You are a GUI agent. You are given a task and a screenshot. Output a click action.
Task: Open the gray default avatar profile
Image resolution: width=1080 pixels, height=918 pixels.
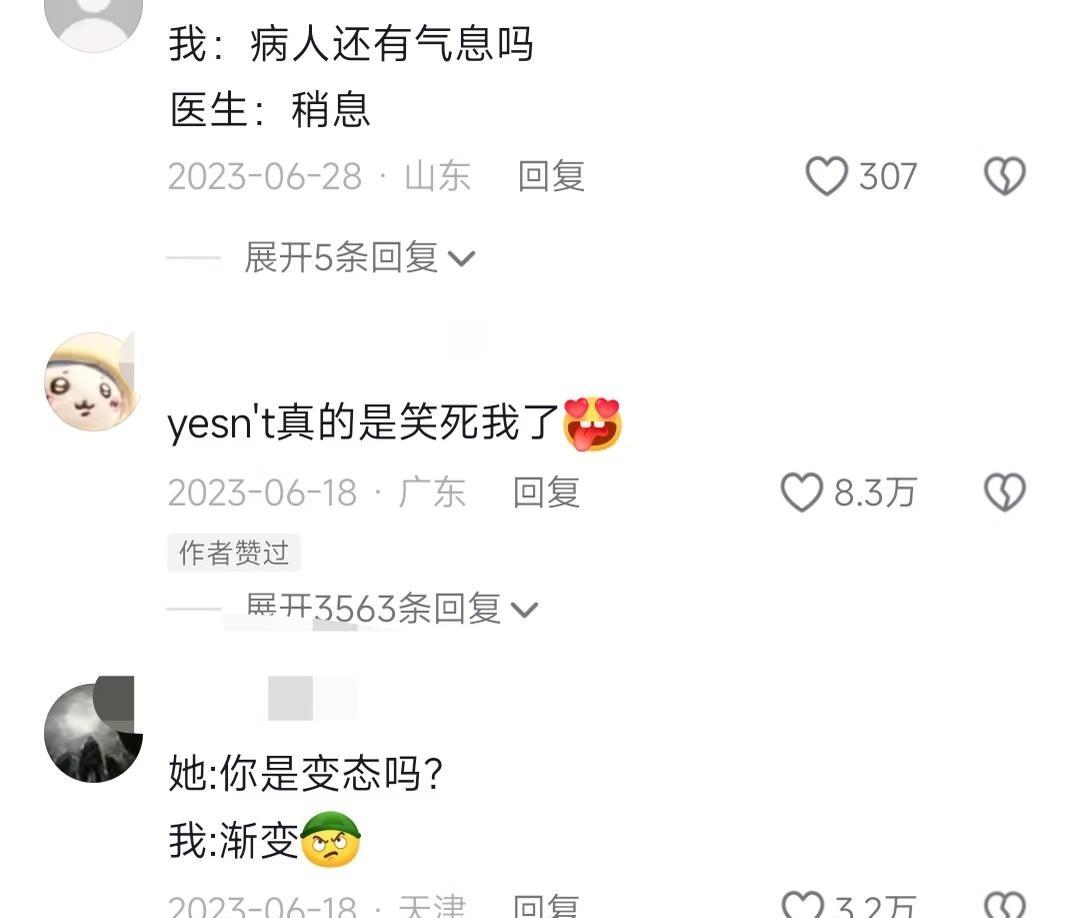[x=93, y=21]
